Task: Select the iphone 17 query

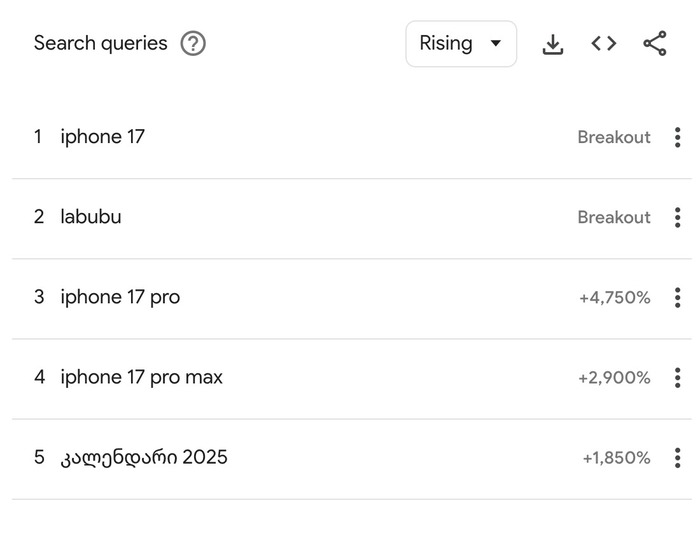Action: [103, 137]
